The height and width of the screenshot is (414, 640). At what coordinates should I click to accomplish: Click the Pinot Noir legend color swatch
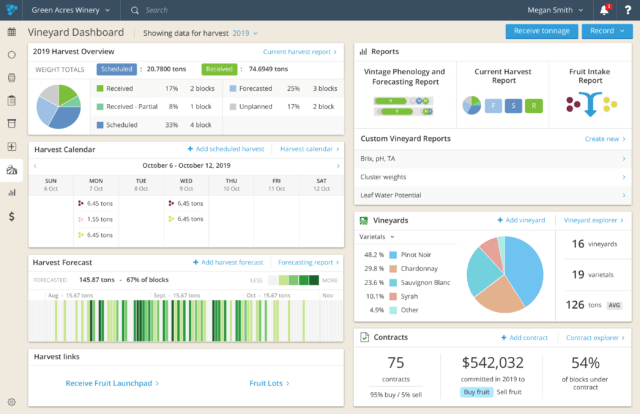click(x=394, y=255)
